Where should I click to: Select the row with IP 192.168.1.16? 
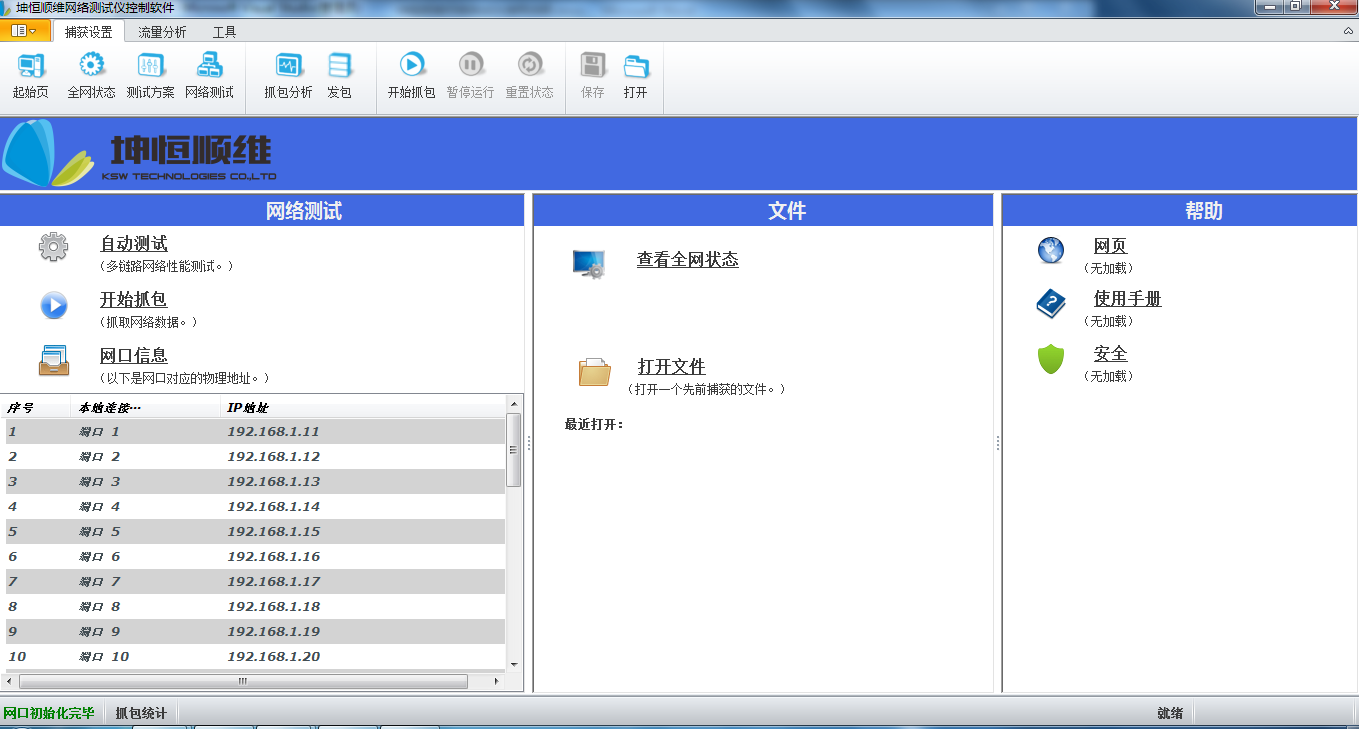(256, 557)
